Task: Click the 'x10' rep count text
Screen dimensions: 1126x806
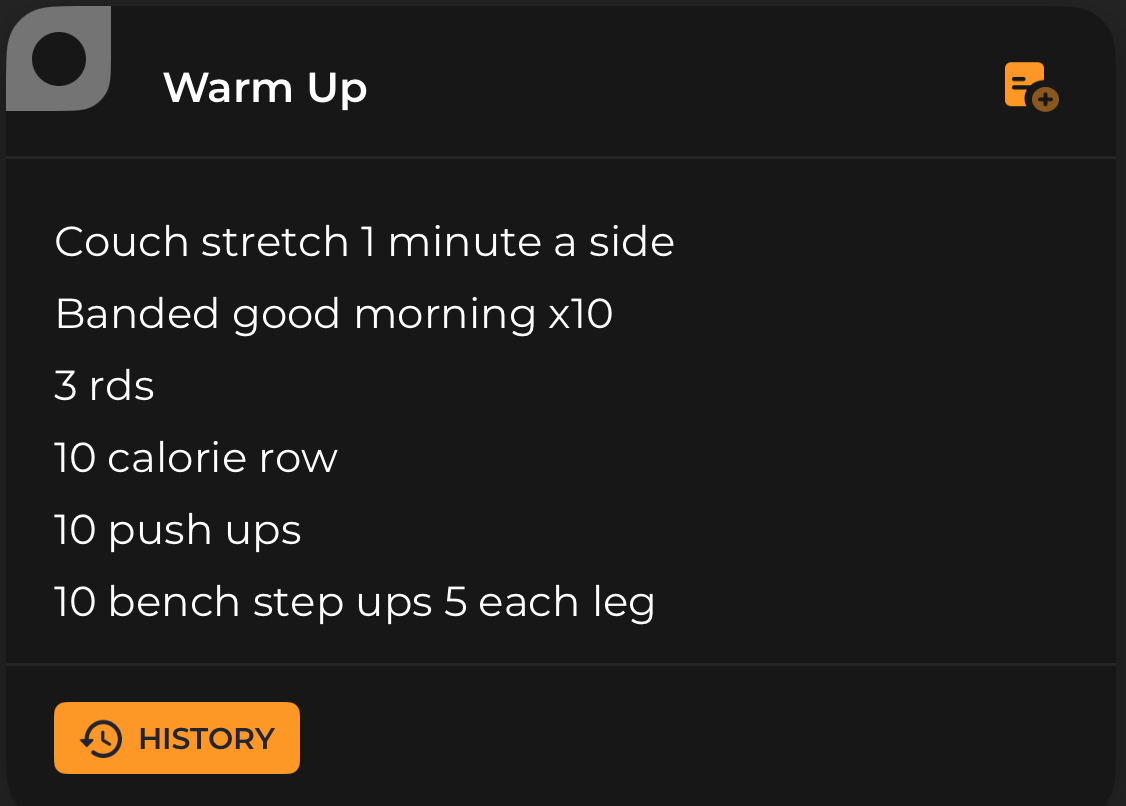Action: tap(580, 314)
